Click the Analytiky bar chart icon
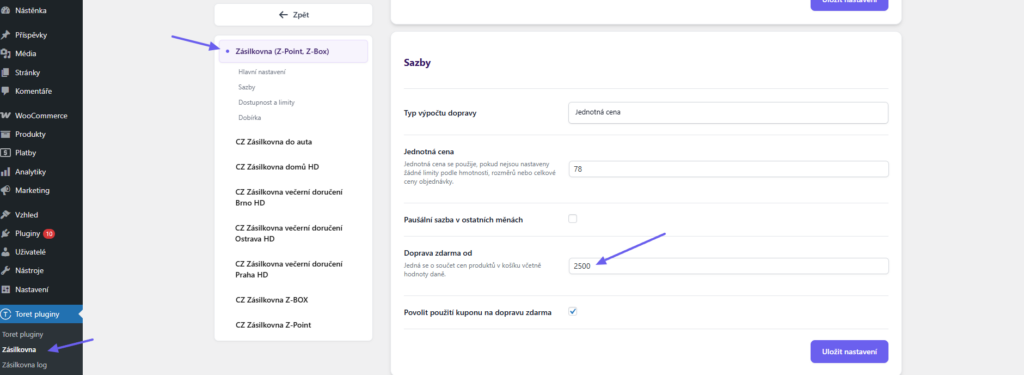Screen dimensions: 1024x375 pyautogui.click(x=6, y=172)
